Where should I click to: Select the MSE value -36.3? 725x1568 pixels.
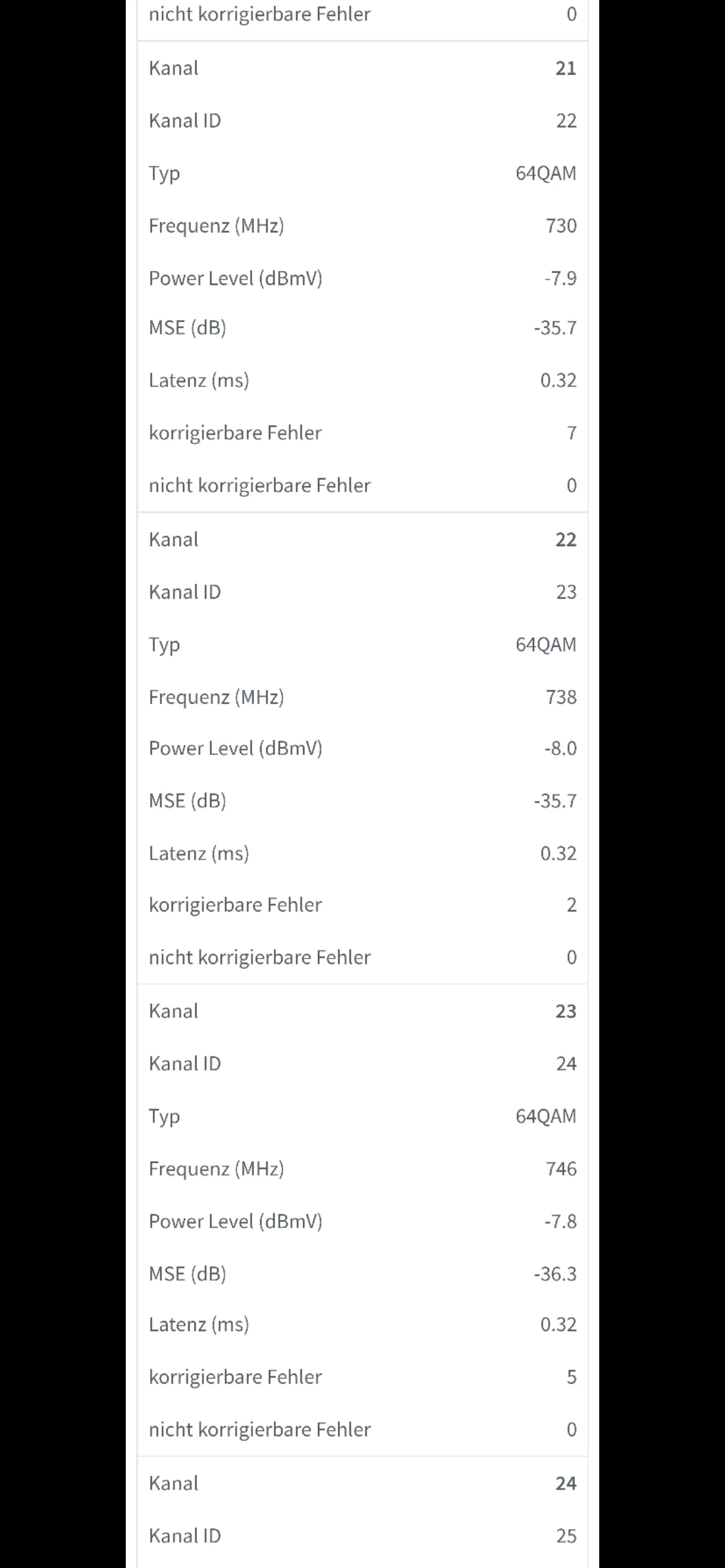pyautogui.click(x=555, y=1274)
